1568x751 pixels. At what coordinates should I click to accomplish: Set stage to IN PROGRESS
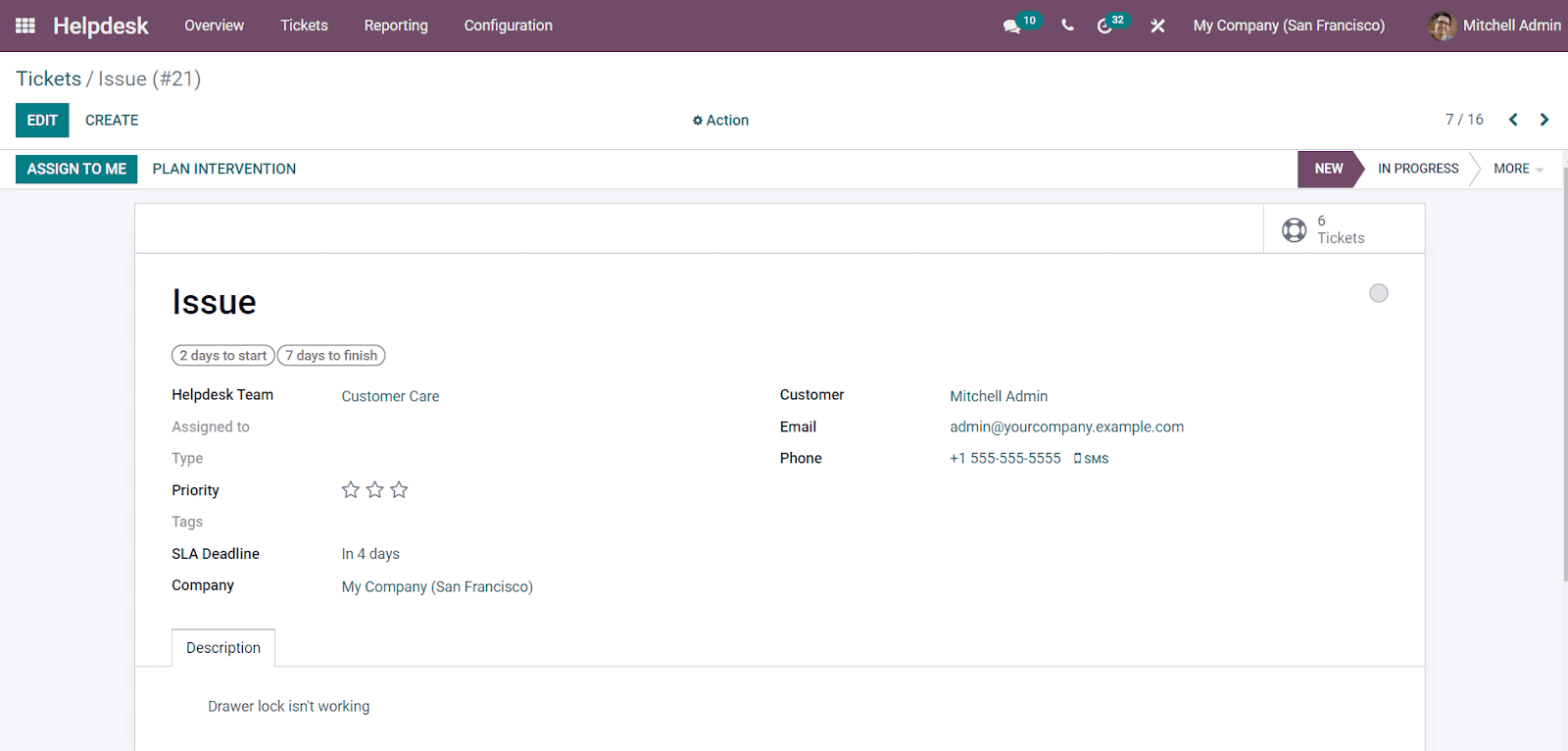(x=1418, y=169)
